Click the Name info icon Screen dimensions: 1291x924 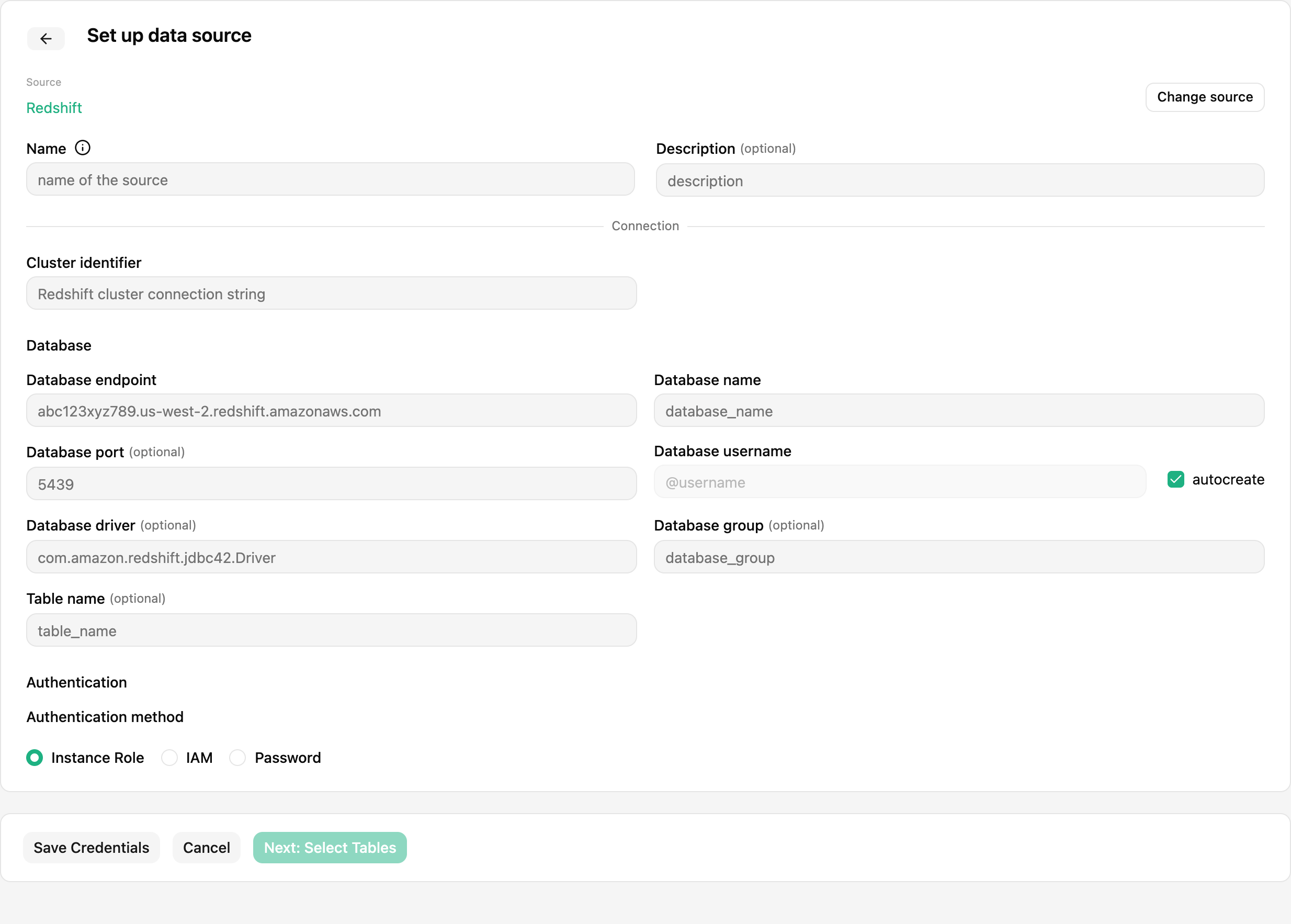83,148
